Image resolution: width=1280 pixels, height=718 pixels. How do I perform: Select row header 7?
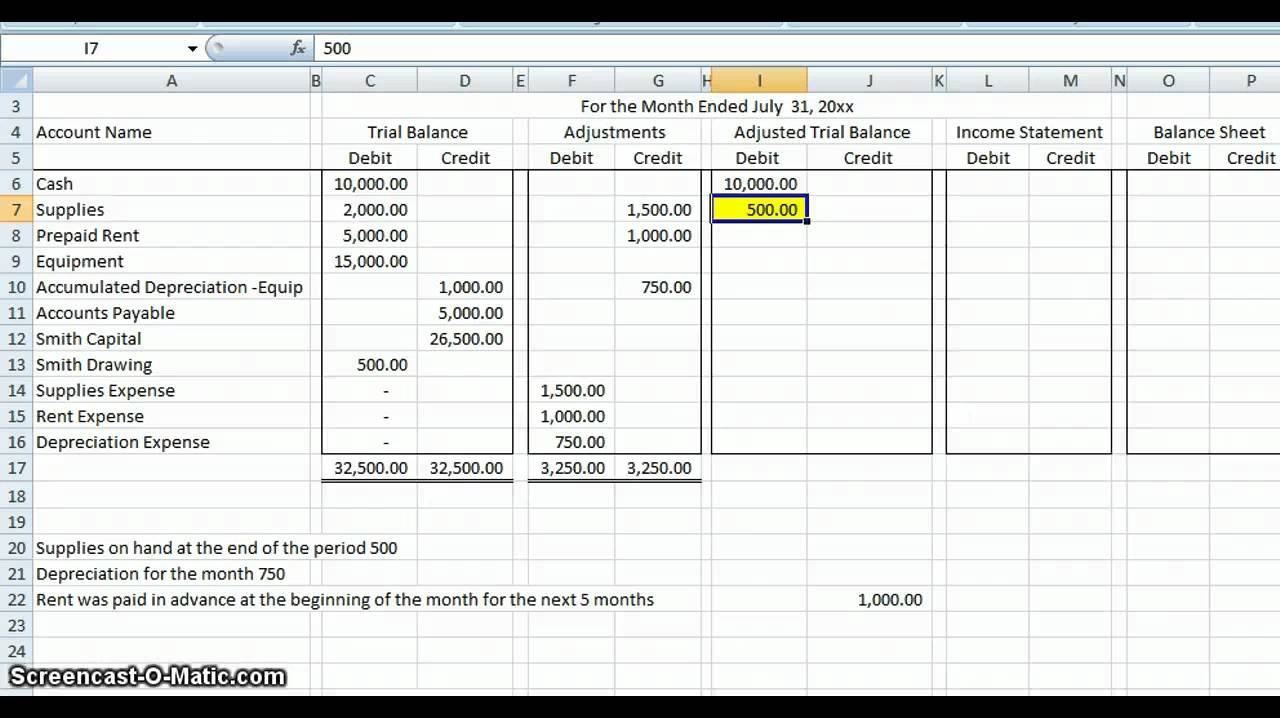16,209
